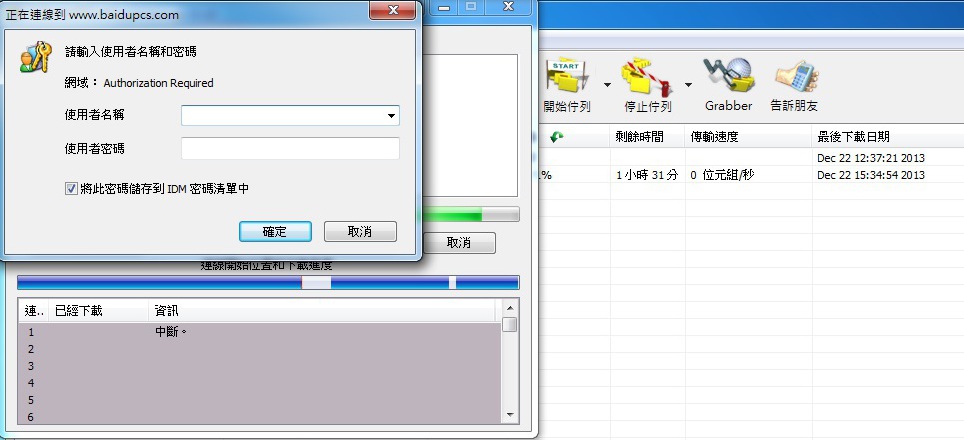Image resolution: width=964 pixels, height=440 pixels.
Task: Click the green arrow column header icon
Action: (x=557, y=136)
